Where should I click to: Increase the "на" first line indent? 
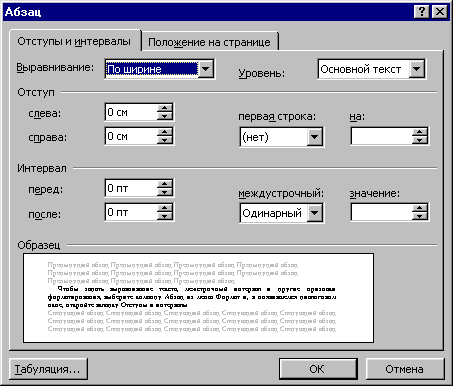coord(420,132)
